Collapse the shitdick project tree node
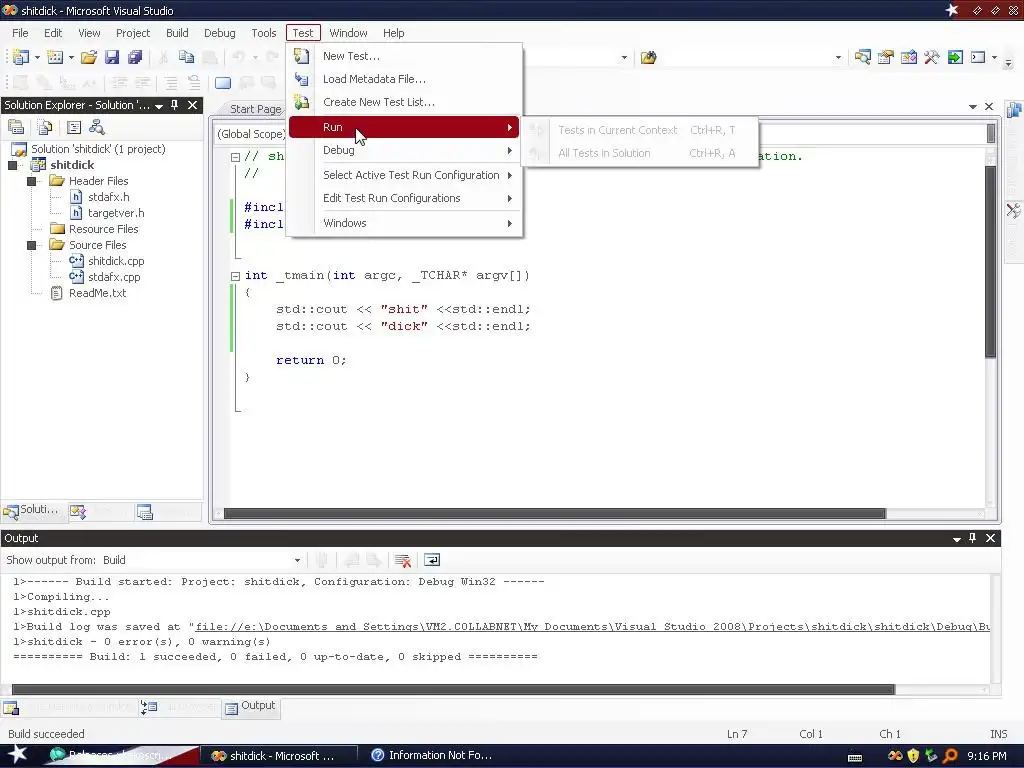Image resolution: width=1024 pixels, height=768 pixels. [x=12, y=165]
